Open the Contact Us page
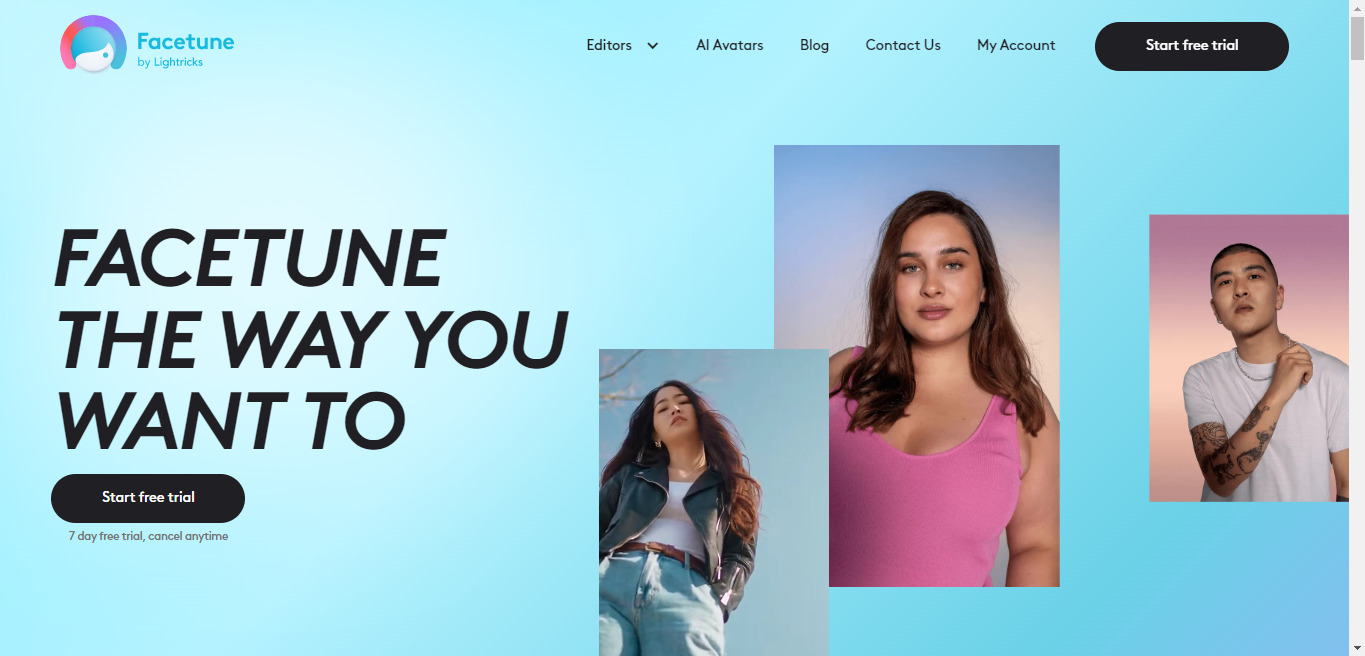The height and width of the screenshot is (656, 1365). tap(903, 45)
